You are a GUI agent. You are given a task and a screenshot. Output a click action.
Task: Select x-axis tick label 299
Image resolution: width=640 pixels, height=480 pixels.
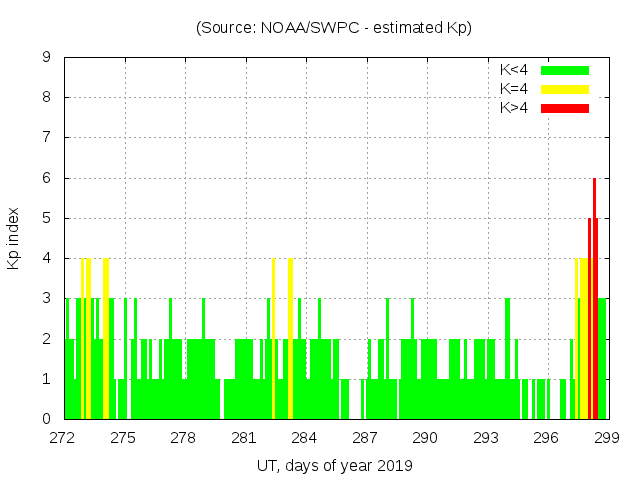click(606, 437)
